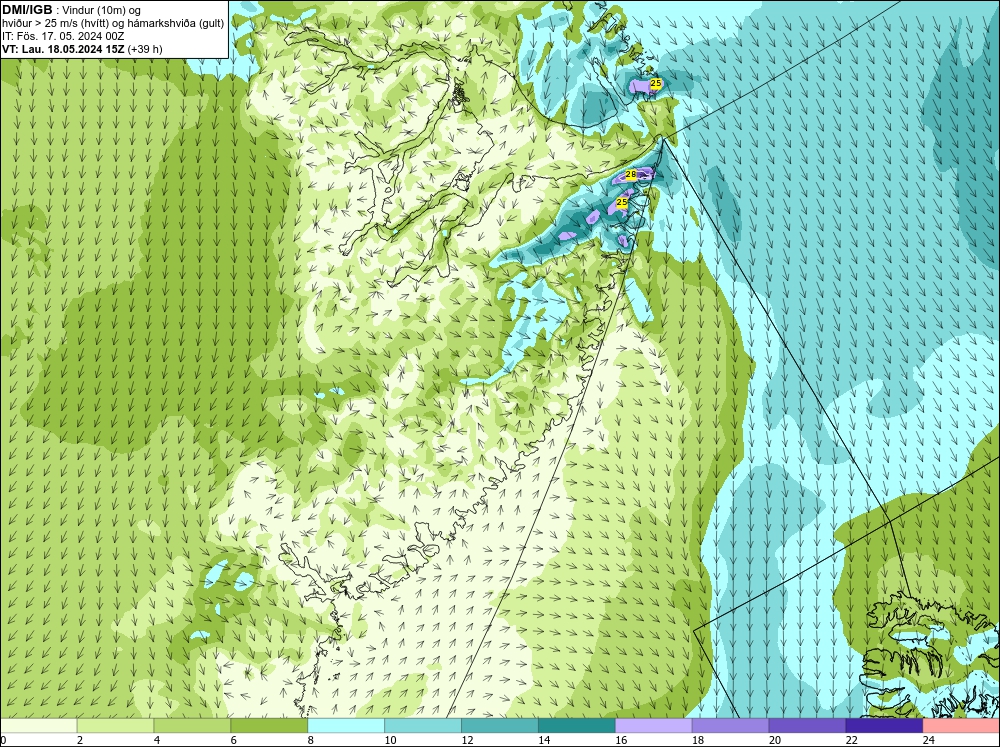This screenshot has width=1000, height=747.
Task: Click the 'IT: Fös. 17. 05. 2024 00Z' line
Action: click(63, 36)
